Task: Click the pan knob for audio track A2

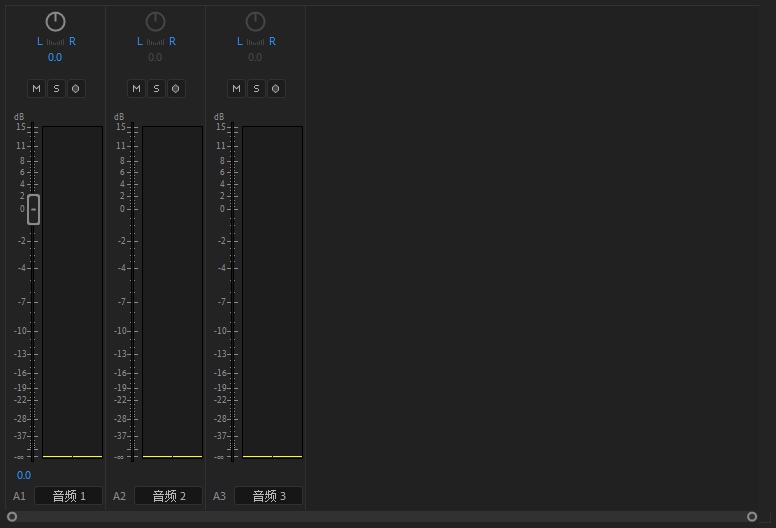Action: (x=155, y=22)
